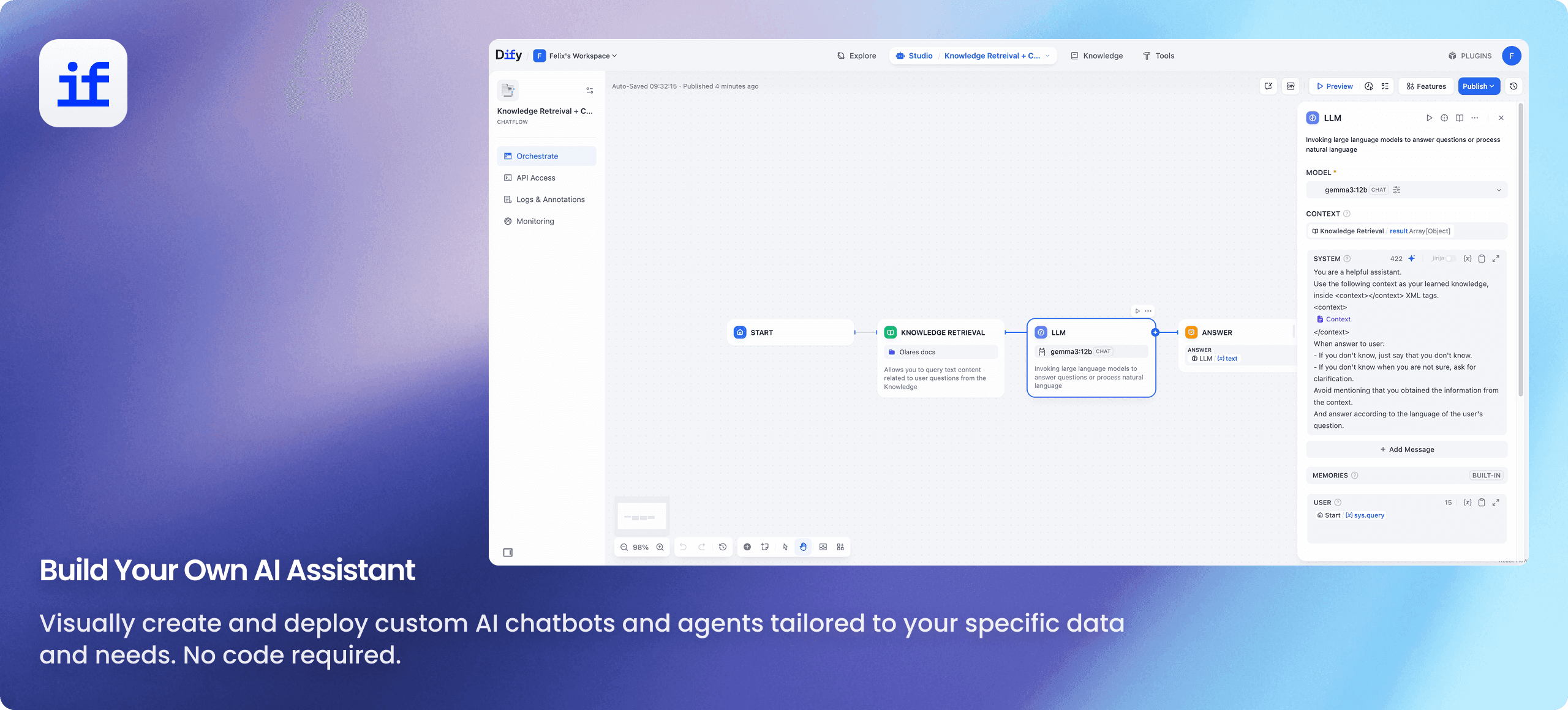Open the Plugins page

coord(1469,56)
